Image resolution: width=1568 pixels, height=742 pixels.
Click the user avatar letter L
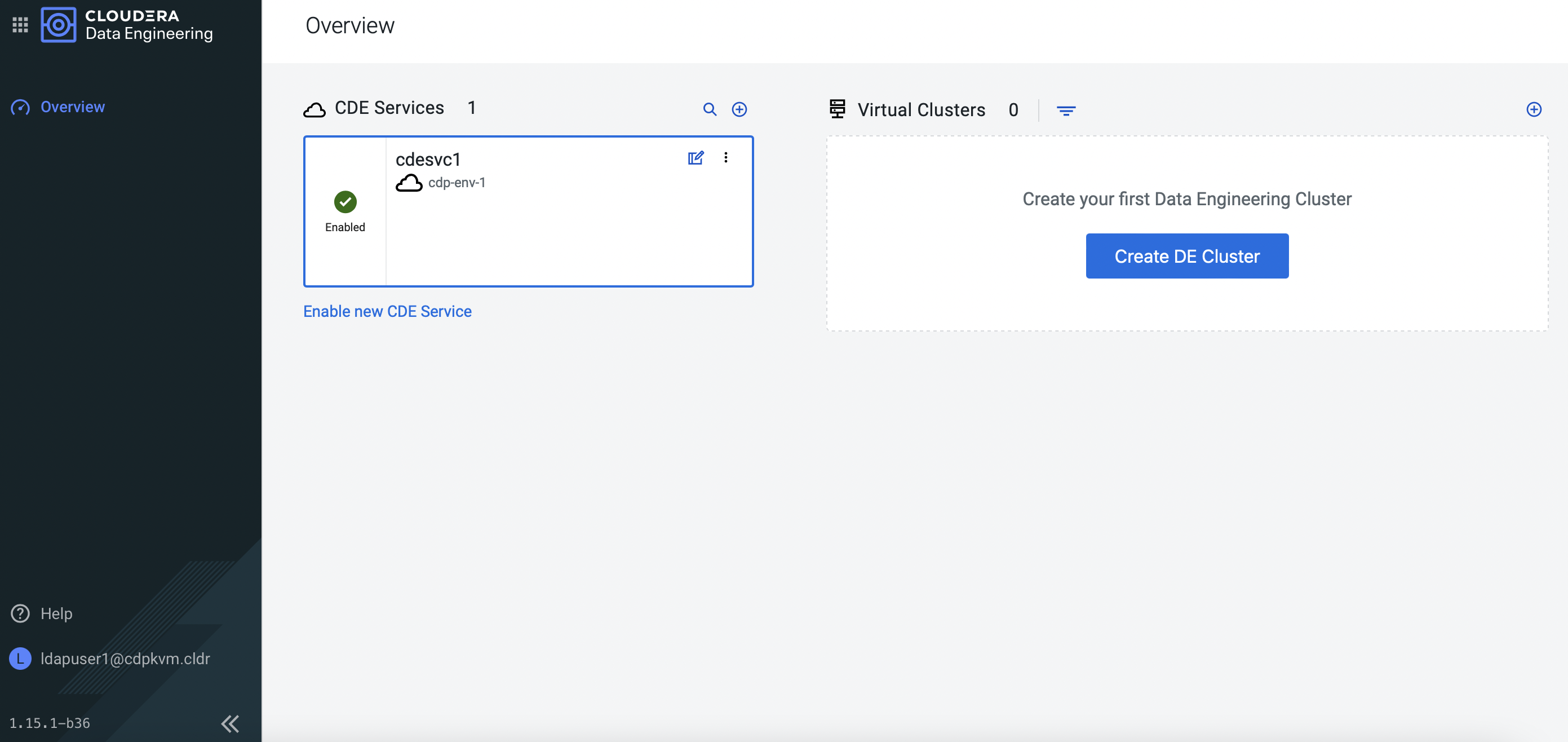(20, 659)
